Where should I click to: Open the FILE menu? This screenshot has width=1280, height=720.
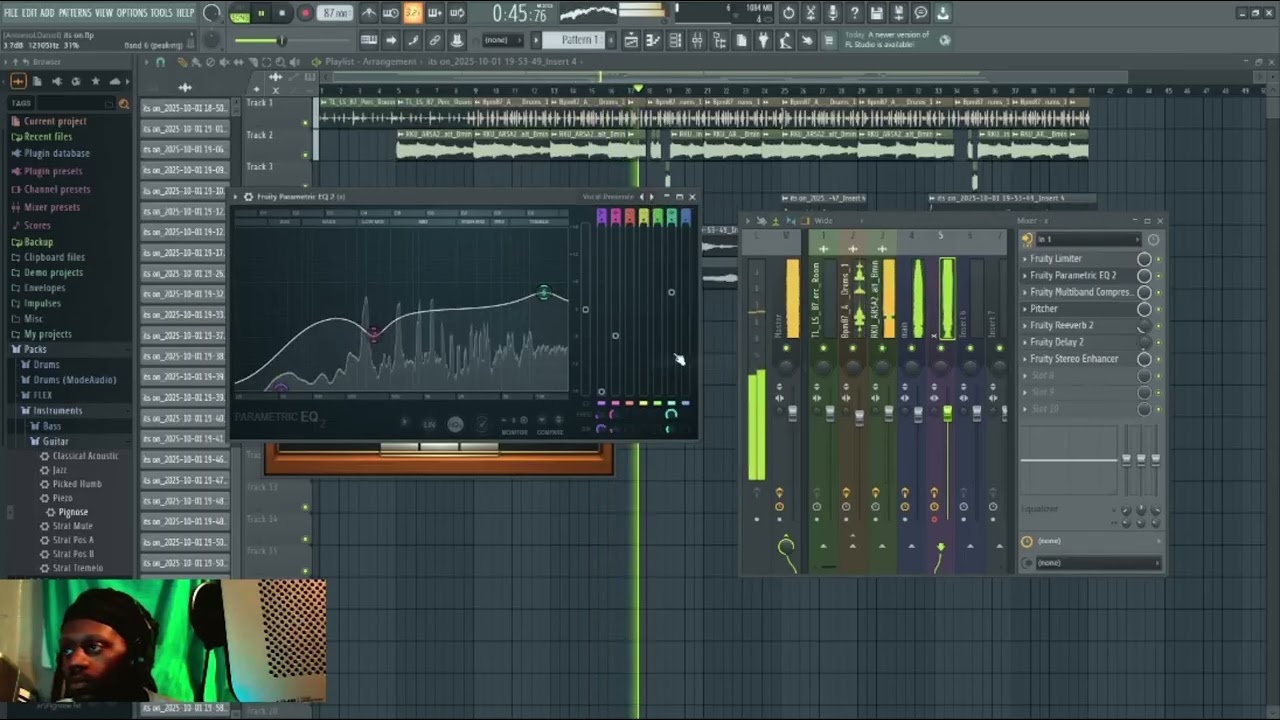tap(11, 13)
